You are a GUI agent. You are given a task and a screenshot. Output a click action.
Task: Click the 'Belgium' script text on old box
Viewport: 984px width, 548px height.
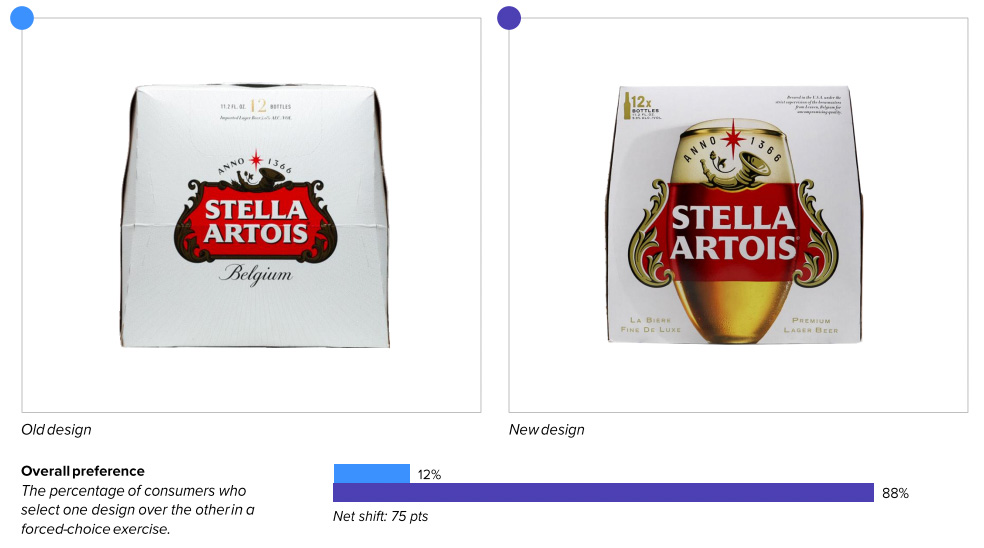(x=255, y=274)
